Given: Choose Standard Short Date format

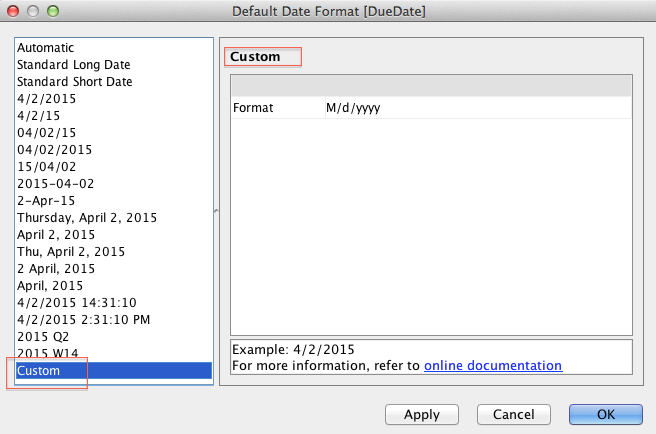Looking at the screenshot, I should pyautogui.click(x=74, y=82).
